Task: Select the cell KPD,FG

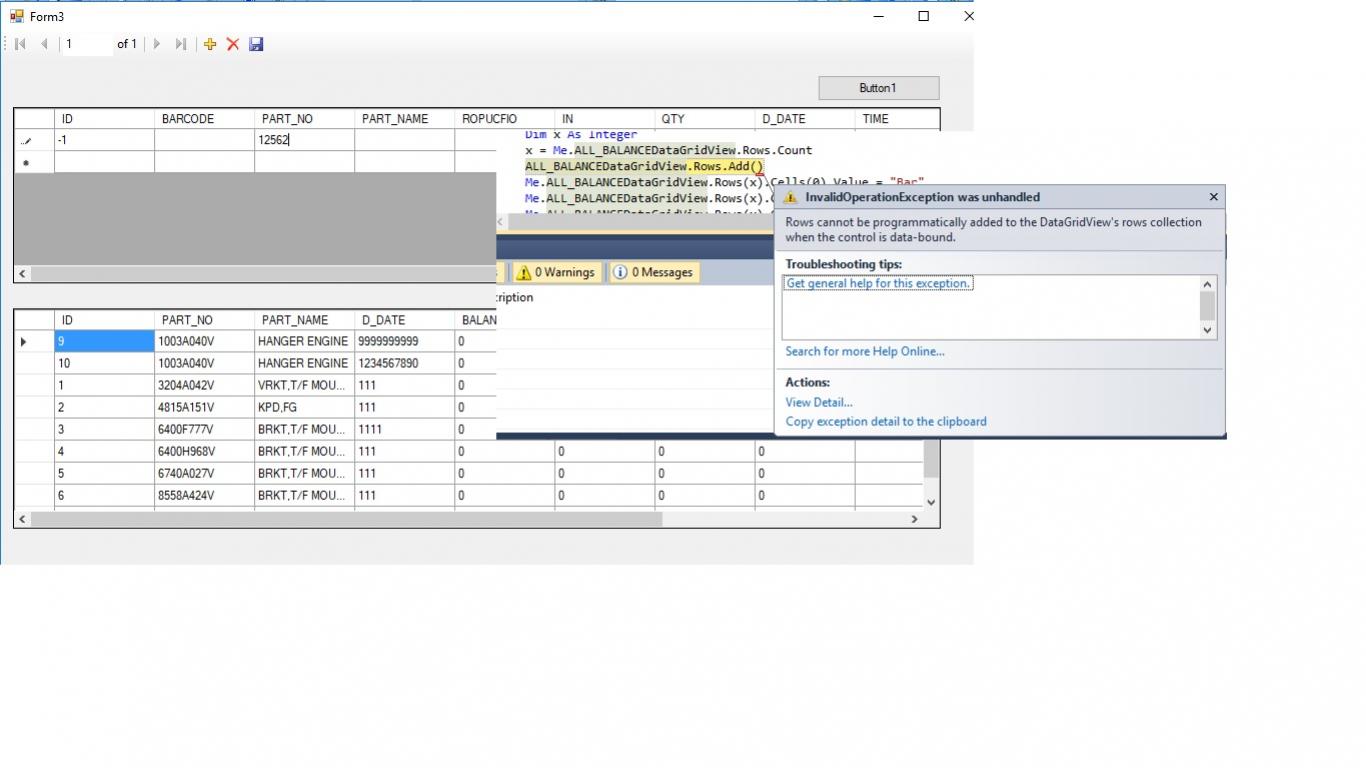Action: tap(304, 407)
